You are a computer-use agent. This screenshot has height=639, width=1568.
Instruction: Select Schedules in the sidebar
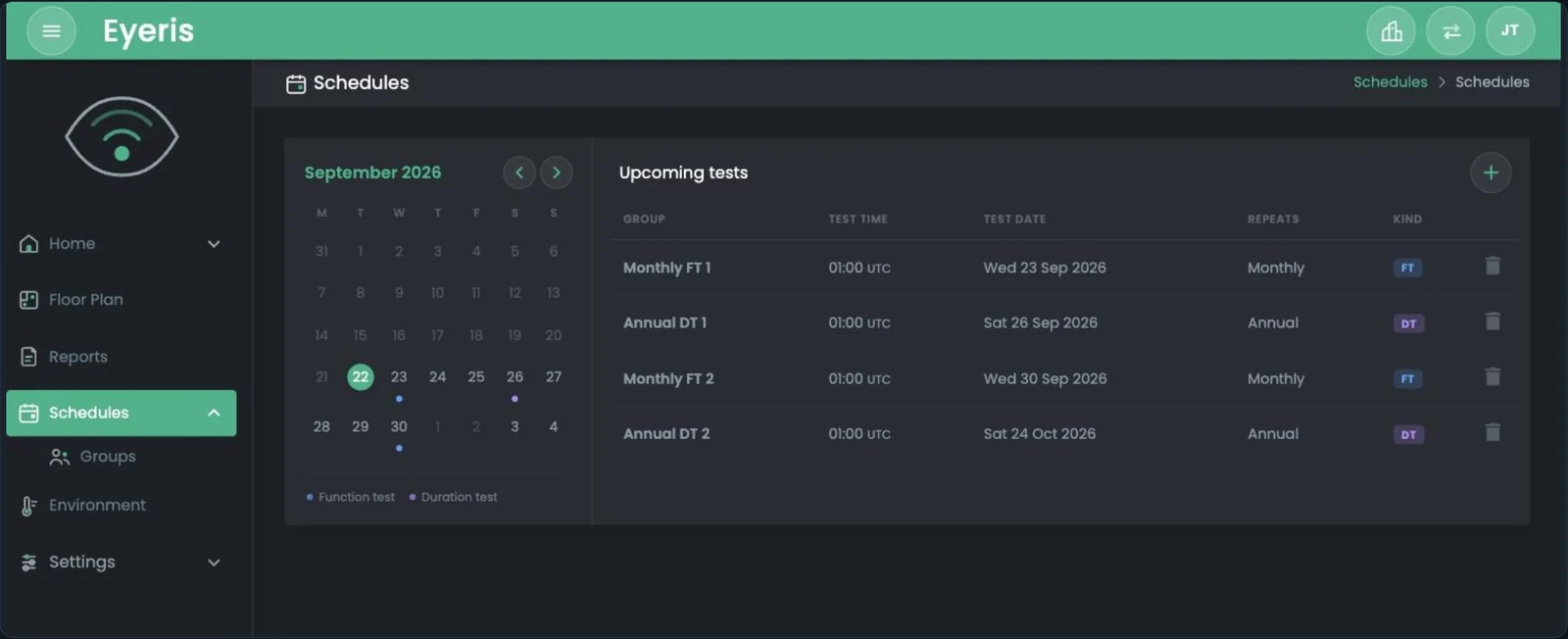[x=122, y=413]
